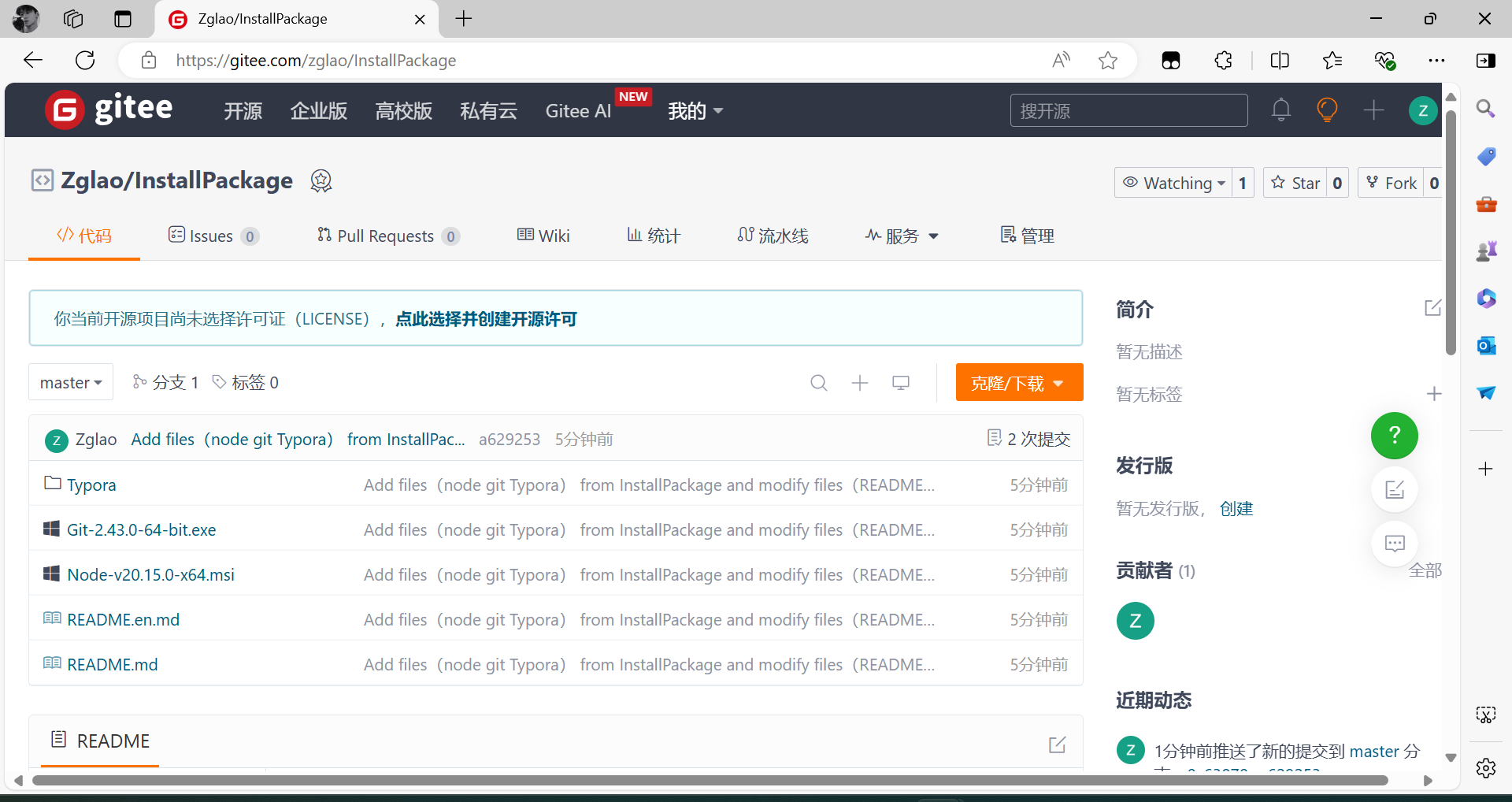1512x802 pixels.
Task: Click the plus icon to add file
Action: click(860, 383)
